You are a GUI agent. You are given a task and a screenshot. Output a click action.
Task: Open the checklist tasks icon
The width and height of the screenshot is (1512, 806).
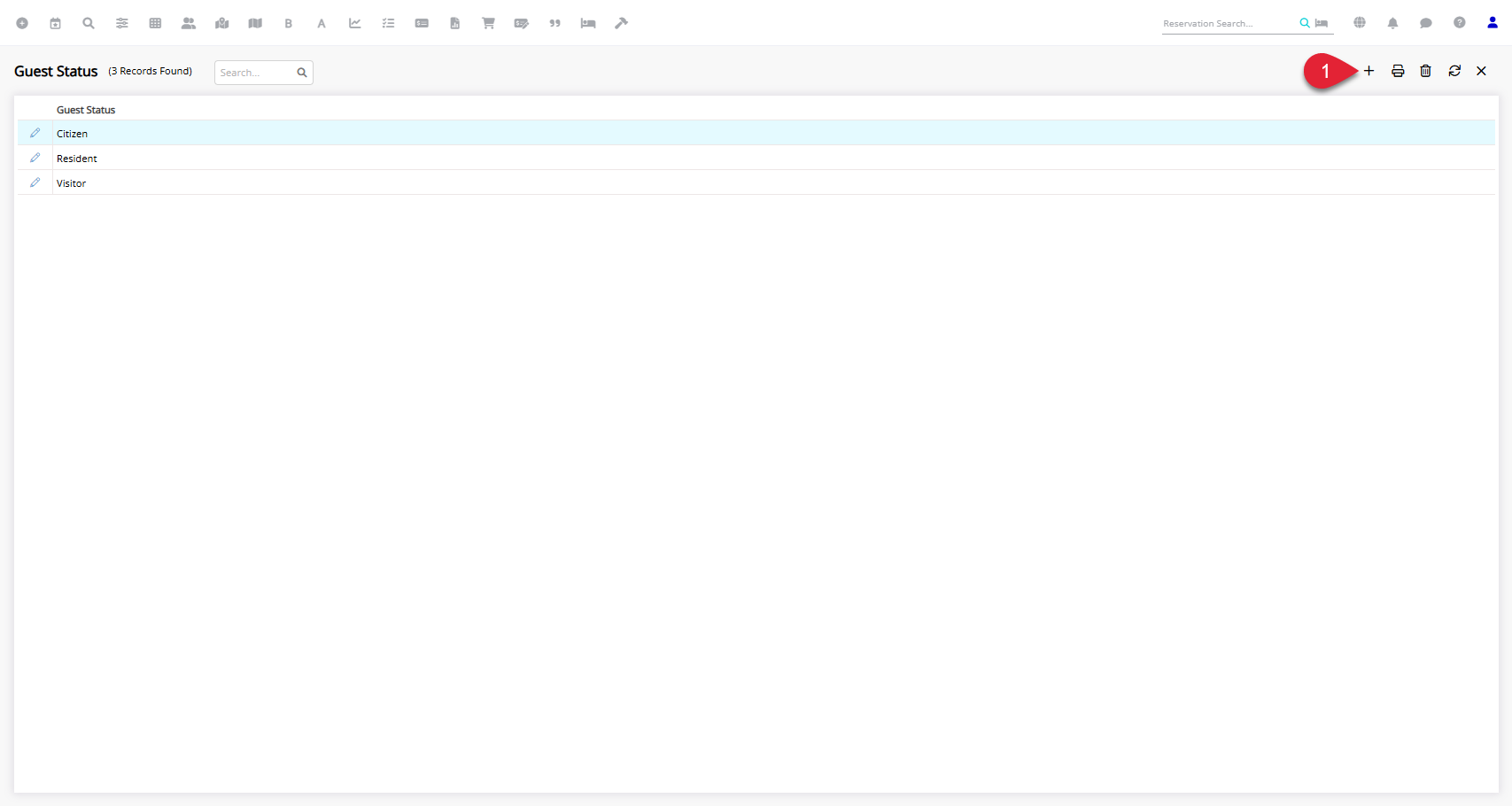pyautogui.click(x=388, y=24)
